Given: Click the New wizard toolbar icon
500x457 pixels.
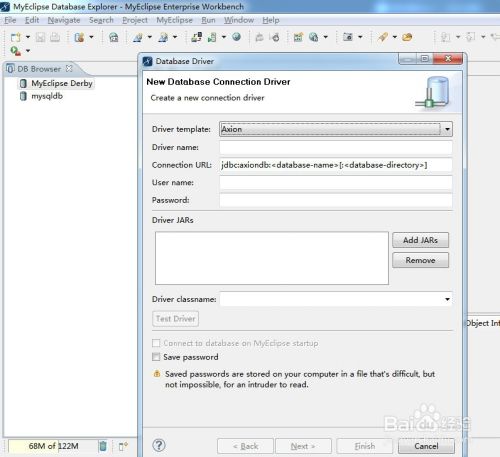Looking at the screenshot, I should tap(16, 37).
